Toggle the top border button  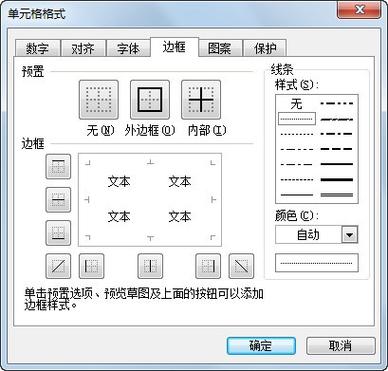tap(58, 166)
